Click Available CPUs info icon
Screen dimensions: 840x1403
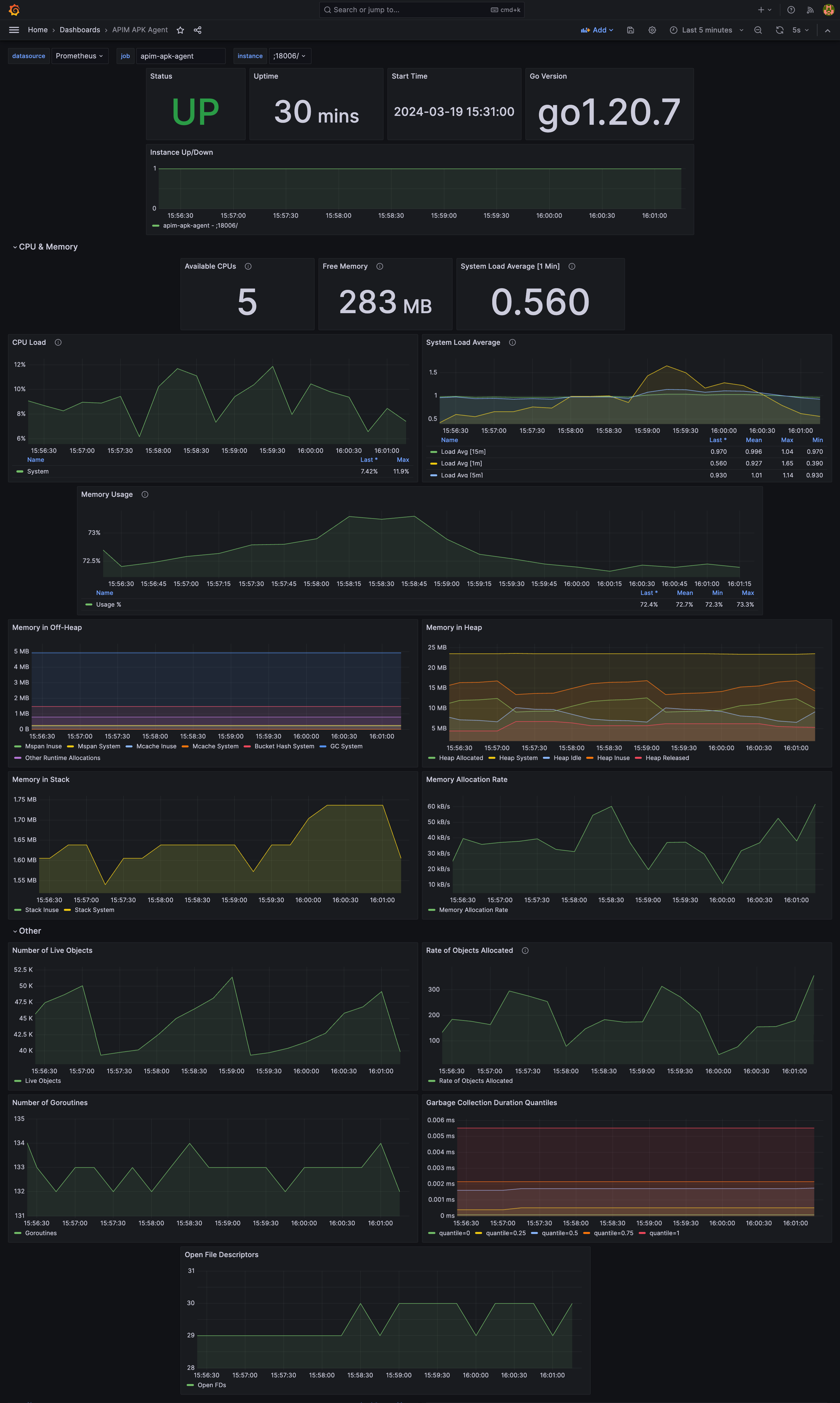[248, 266]
